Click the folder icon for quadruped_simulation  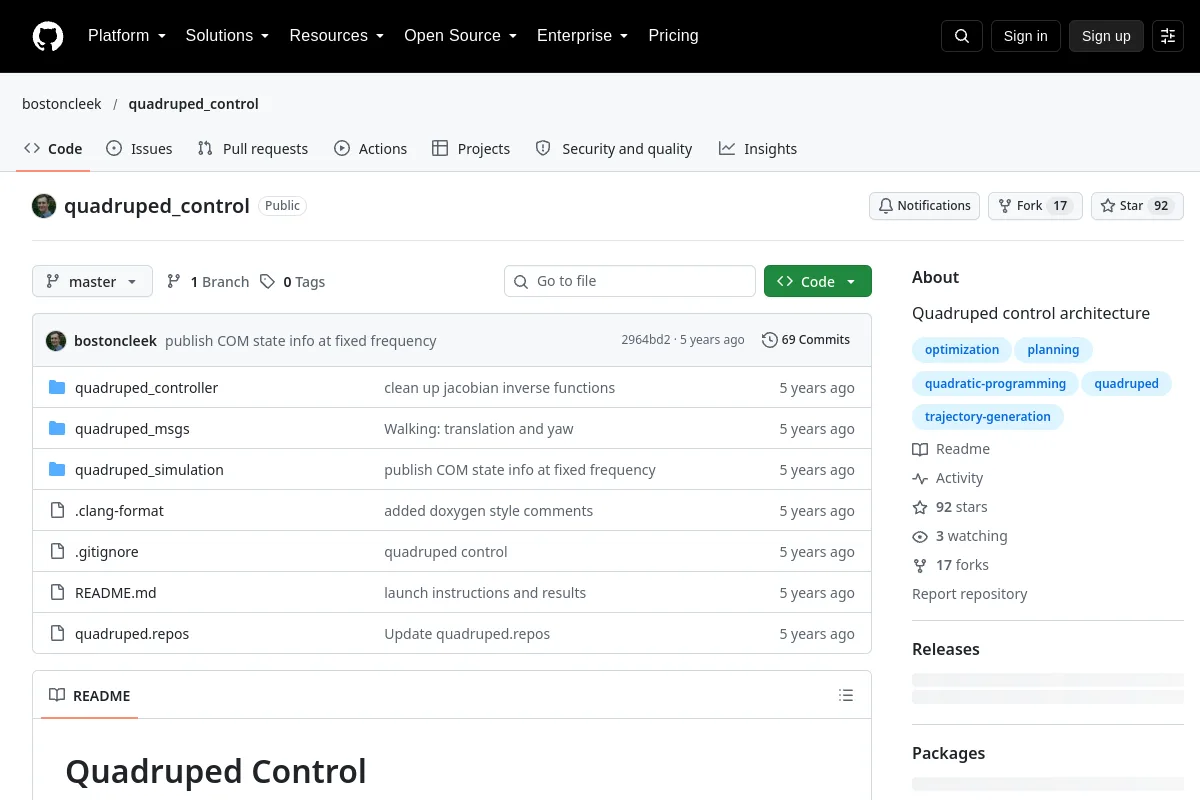(x=57, y=470)
